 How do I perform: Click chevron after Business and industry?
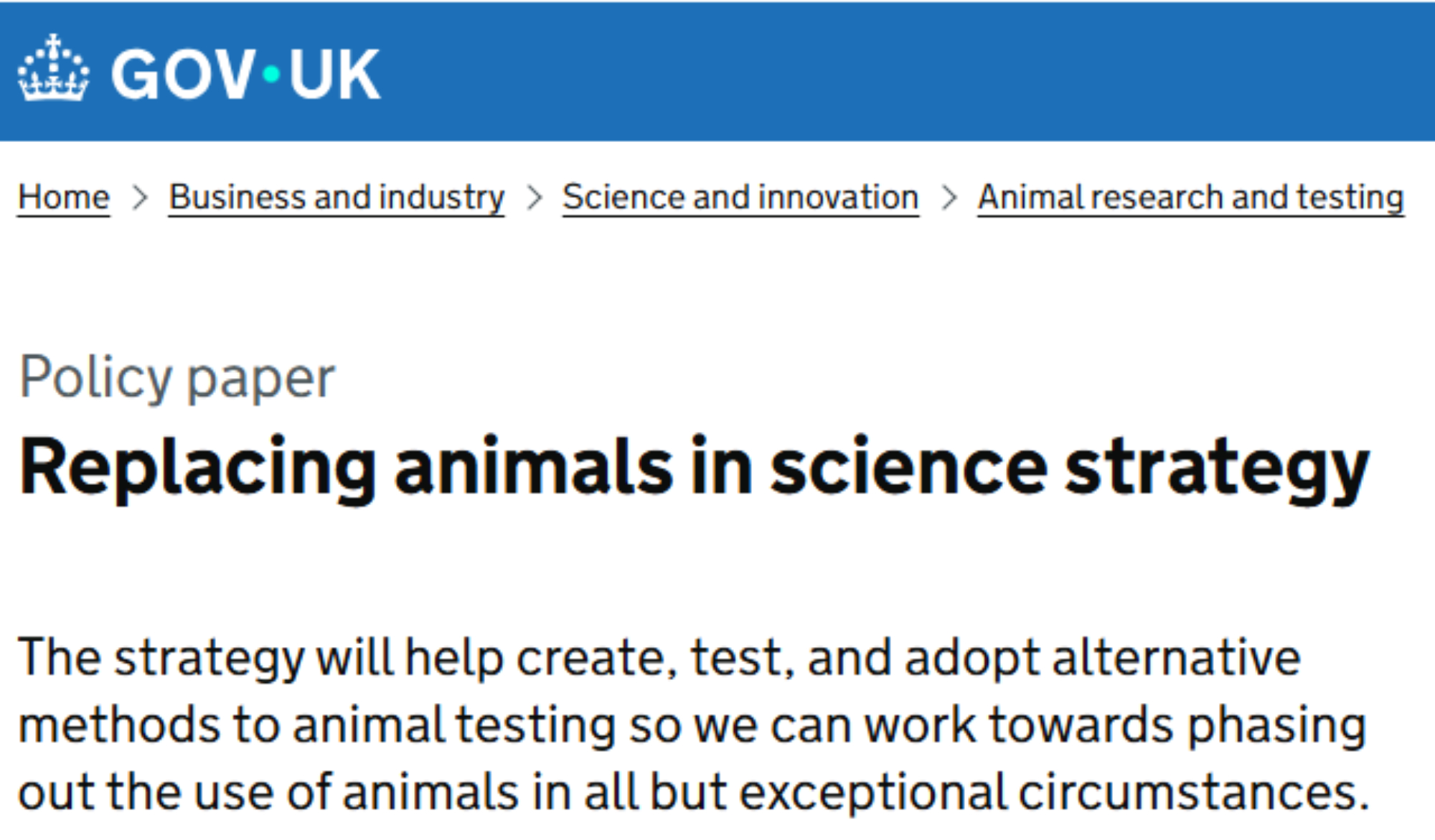[x=534, y=197]
